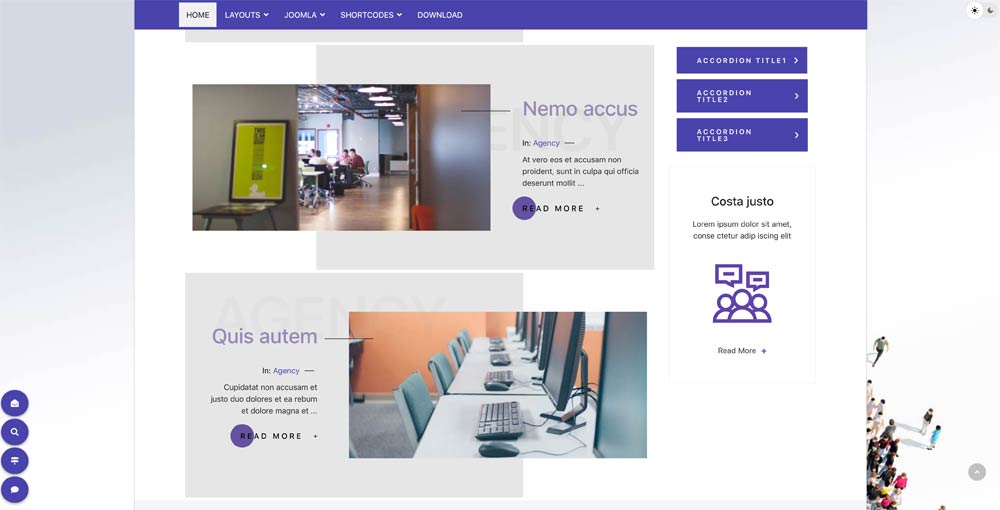The height and width of the screenshot is (510, 1000).
Task: Open the Agency category link under Quis autem
Action: point(286,371)
